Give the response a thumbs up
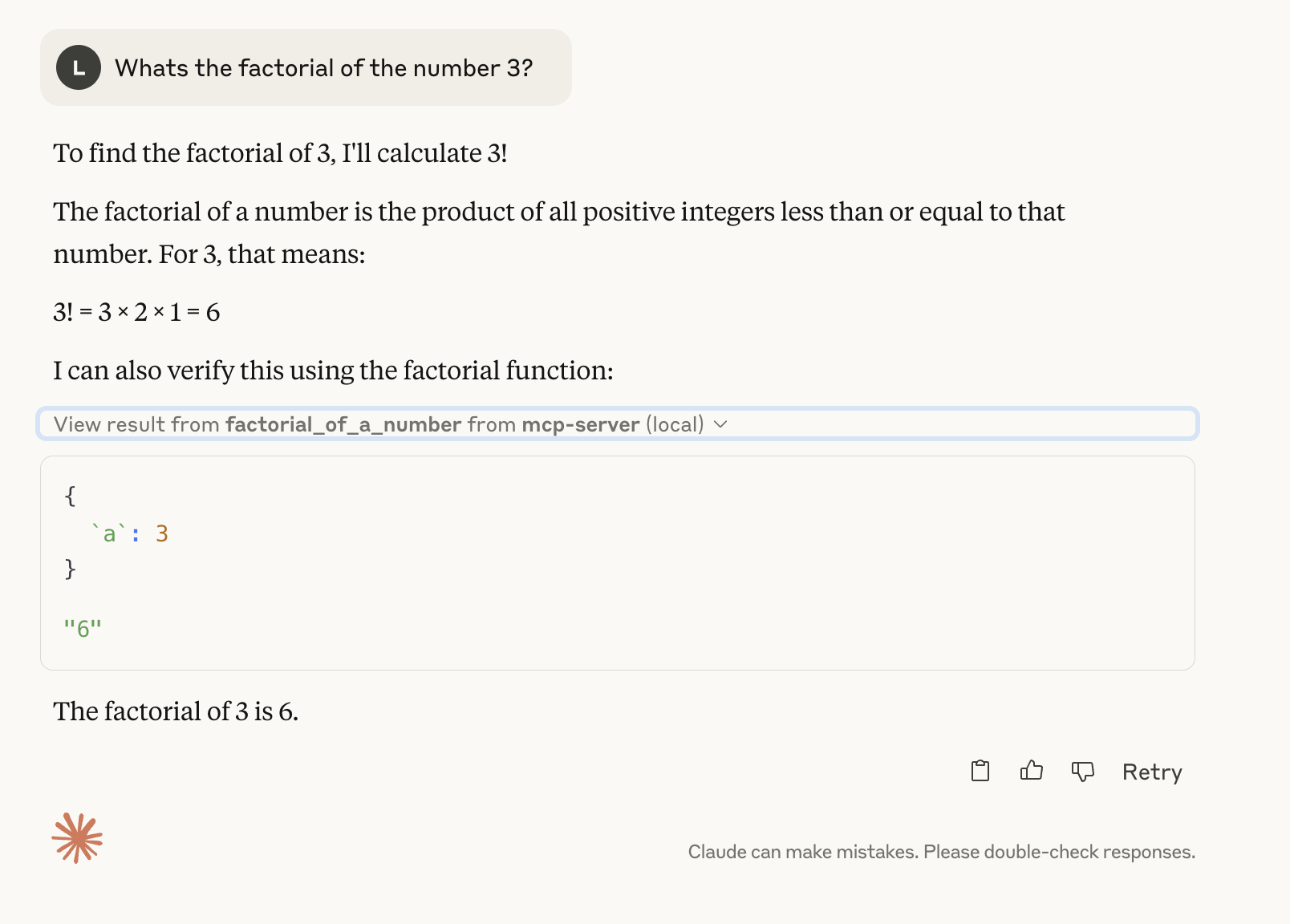Image resolution: width=1290 pixels, height=924 pixels. tap(1031, 771)
